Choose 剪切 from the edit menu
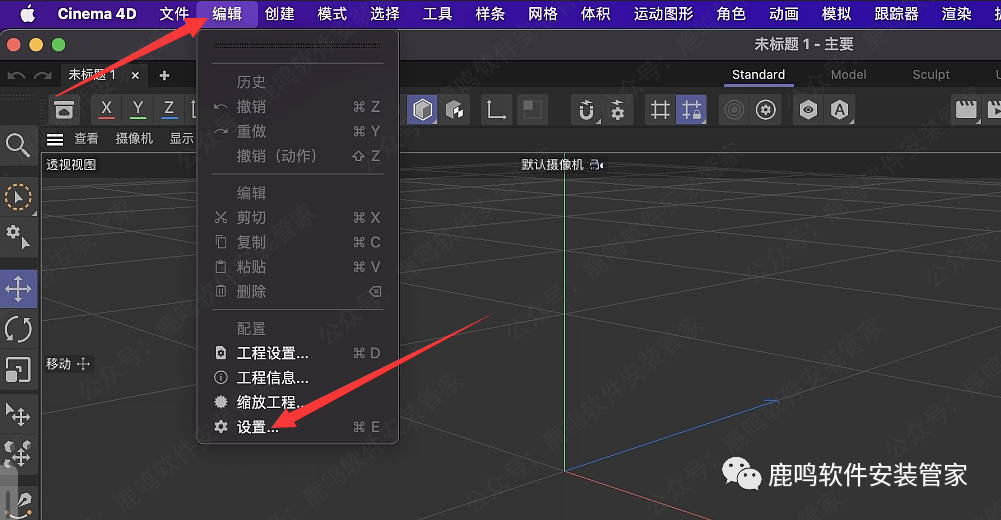This screenshot has height=520, width=1001. [x=297, y=218]
